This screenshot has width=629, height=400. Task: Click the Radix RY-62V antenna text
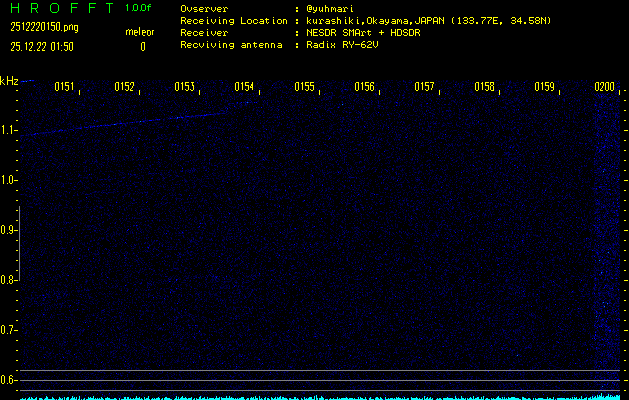tap(346, 44)
